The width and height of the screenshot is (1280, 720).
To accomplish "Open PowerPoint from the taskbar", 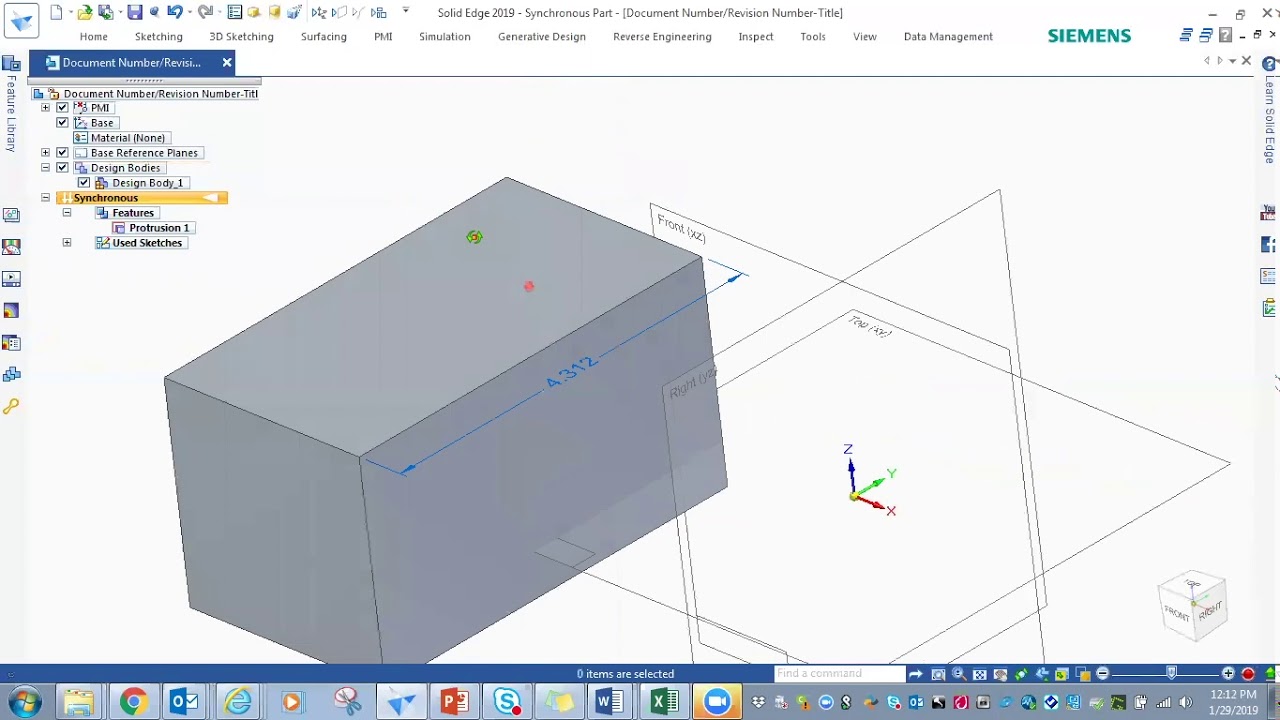I will [x=454, y=702].
